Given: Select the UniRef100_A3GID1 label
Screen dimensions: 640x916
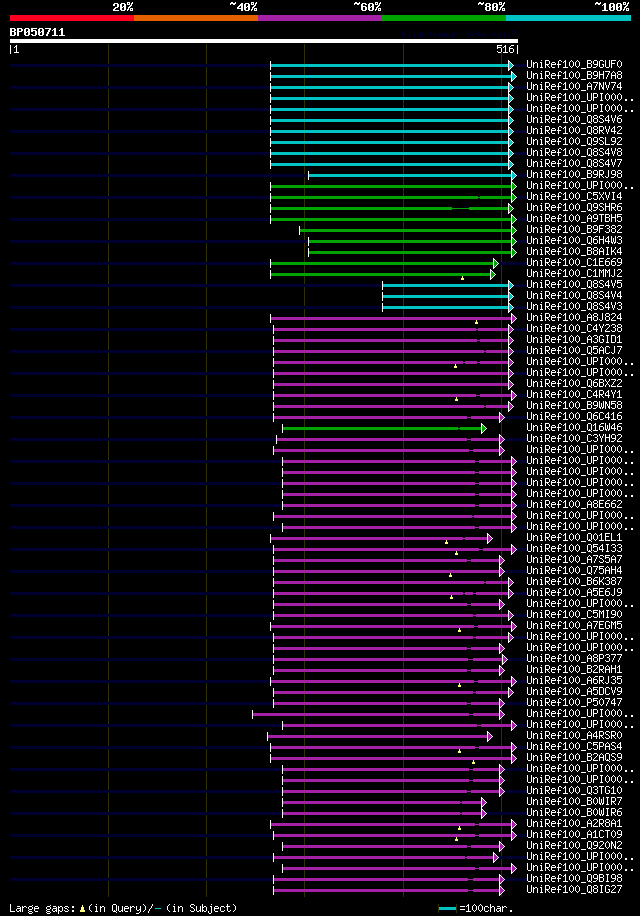Looking at the screenshot, I should [574, 339].
